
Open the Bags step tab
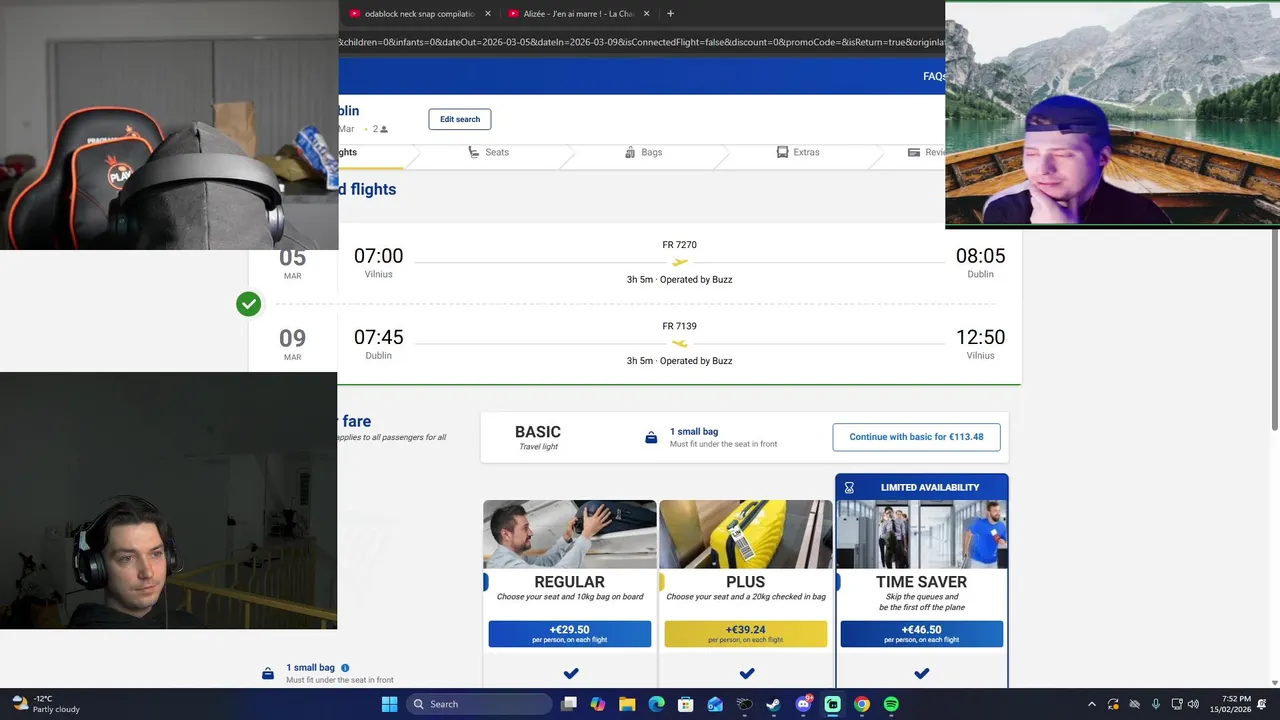click(x=644, y=152)
